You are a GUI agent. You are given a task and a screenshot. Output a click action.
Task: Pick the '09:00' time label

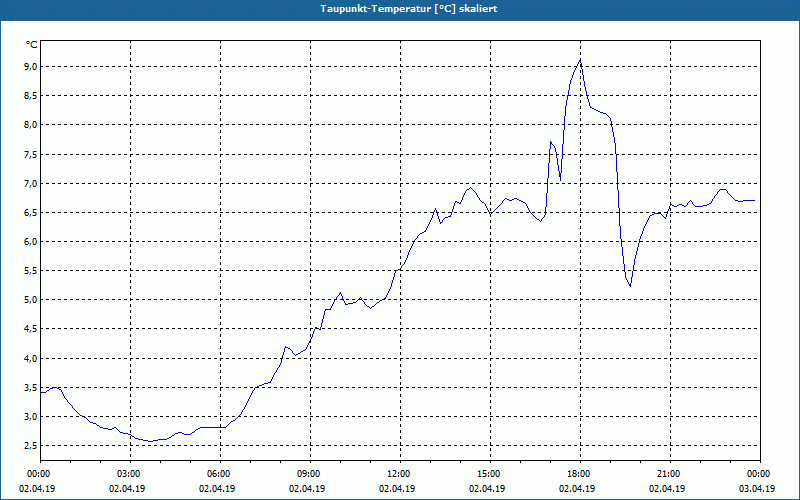pos(308,474)
